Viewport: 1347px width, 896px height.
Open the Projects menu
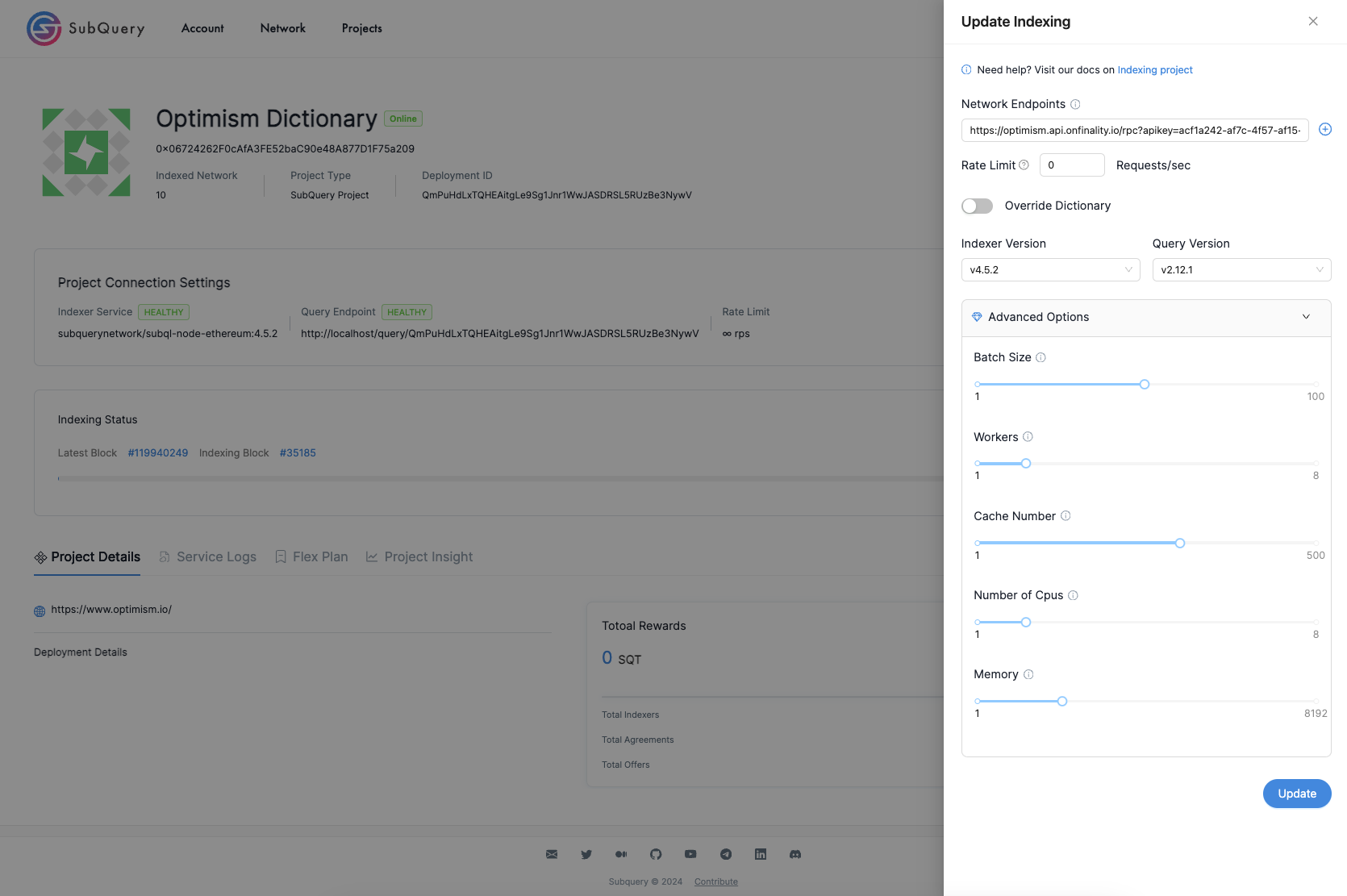pos(362,28)
